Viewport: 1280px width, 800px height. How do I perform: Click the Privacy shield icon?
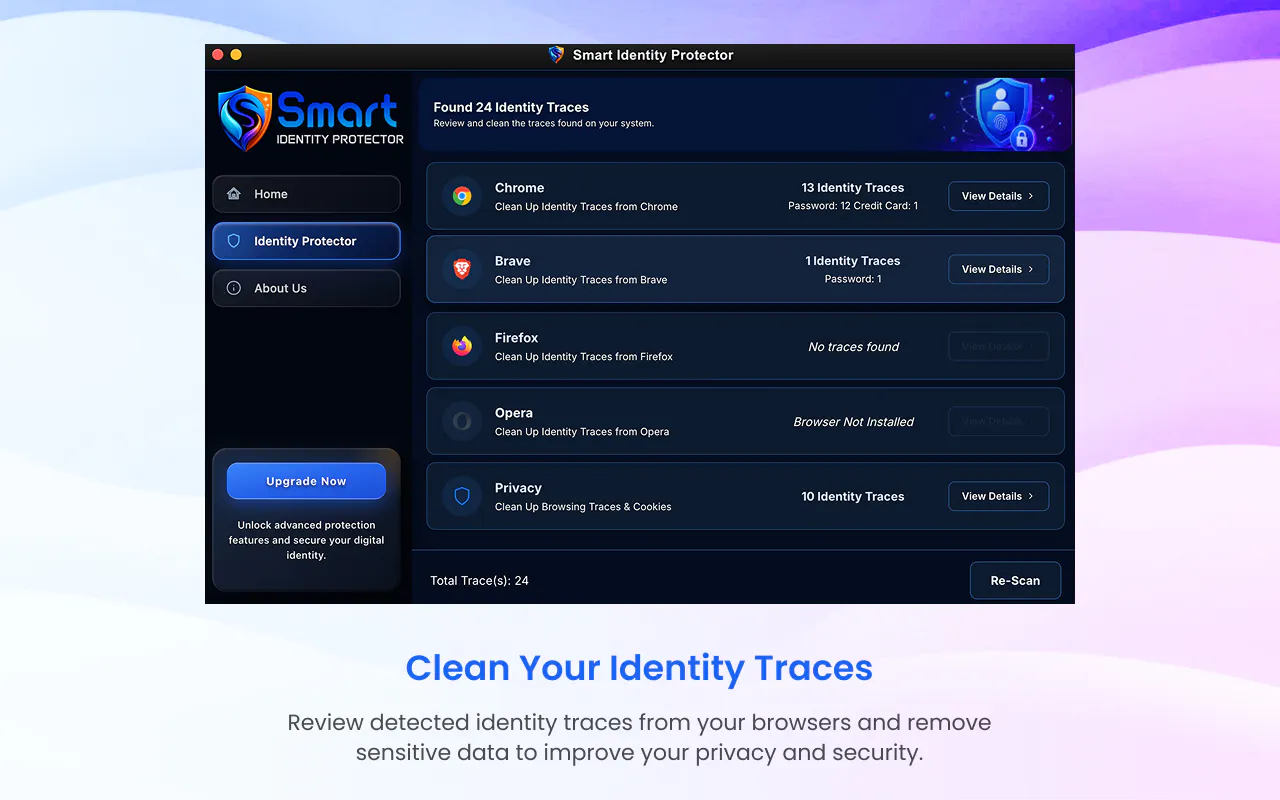462,496
